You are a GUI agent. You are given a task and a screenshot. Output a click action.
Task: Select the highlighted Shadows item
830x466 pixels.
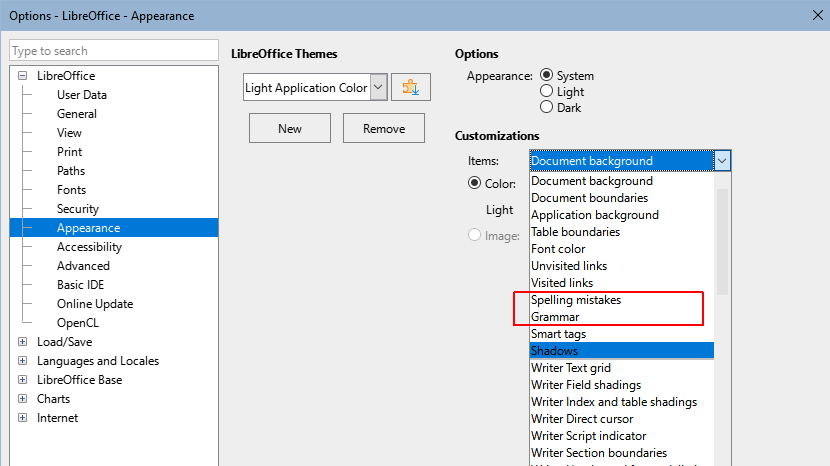(622, 351)
